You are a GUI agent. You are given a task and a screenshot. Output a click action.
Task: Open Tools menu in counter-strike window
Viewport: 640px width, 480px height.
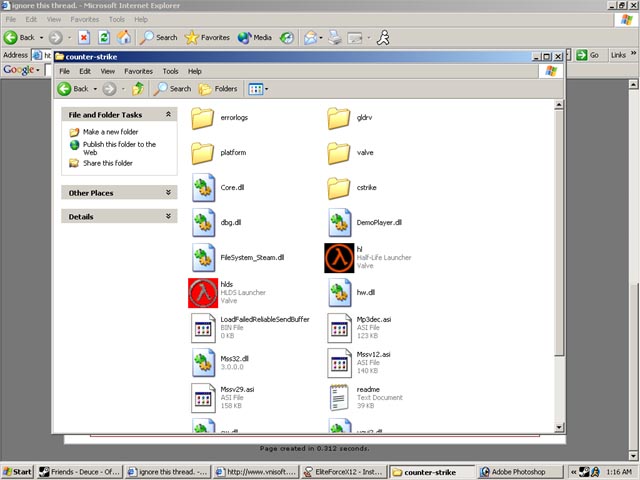170,71
